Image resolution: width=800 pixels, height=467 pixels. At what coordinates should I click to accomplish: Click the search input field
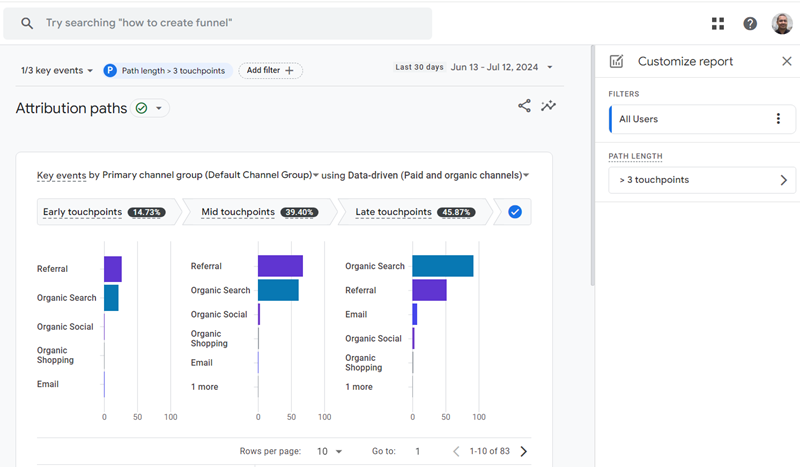tap(217, 23)
